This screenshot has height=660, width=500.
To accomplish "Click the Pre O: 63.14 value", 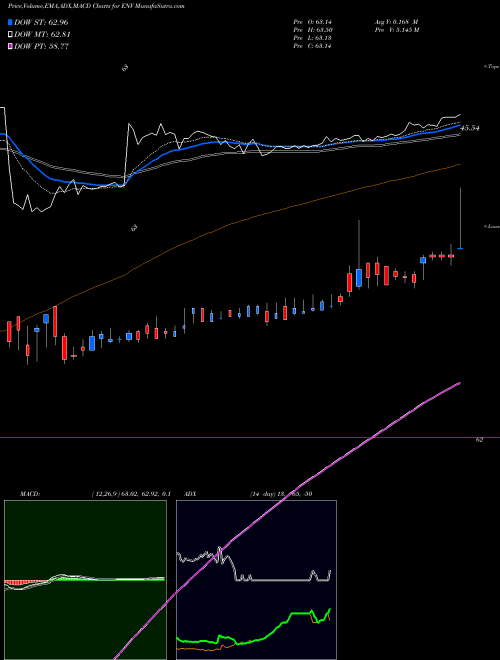I will (312, 22).
